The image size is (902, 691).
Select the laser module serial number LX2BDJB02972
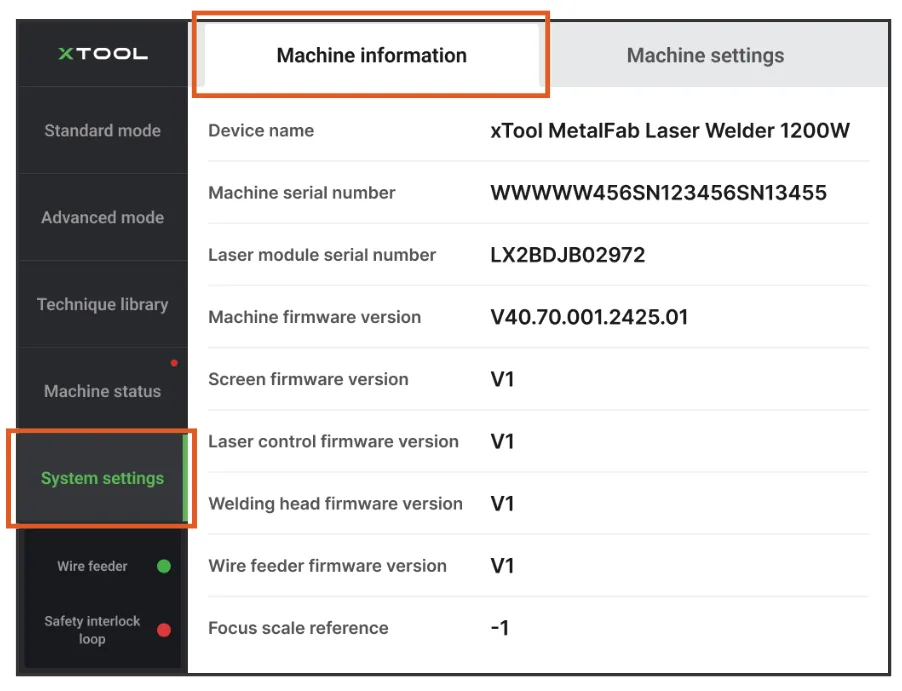(568, 255)
